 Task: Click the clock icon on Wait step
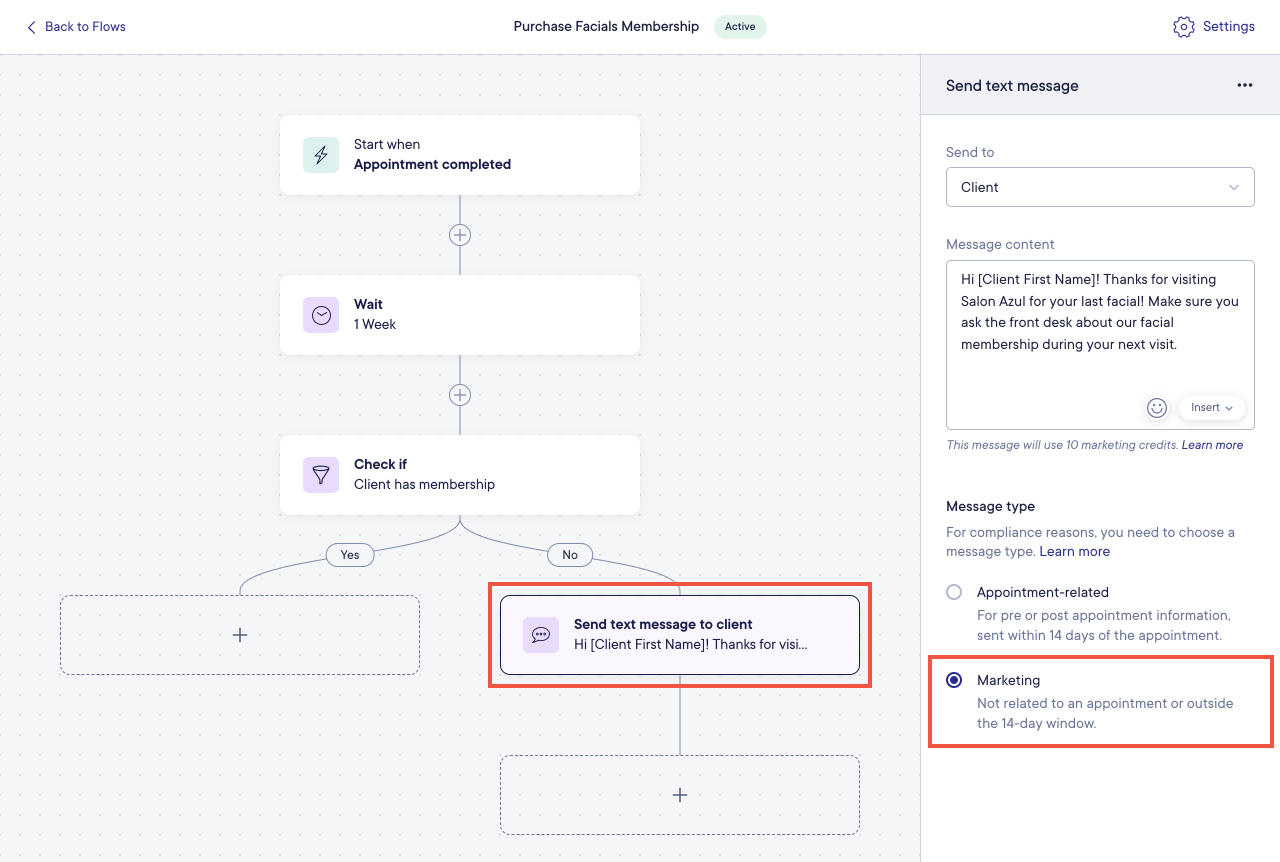click(x=321, y=315)
